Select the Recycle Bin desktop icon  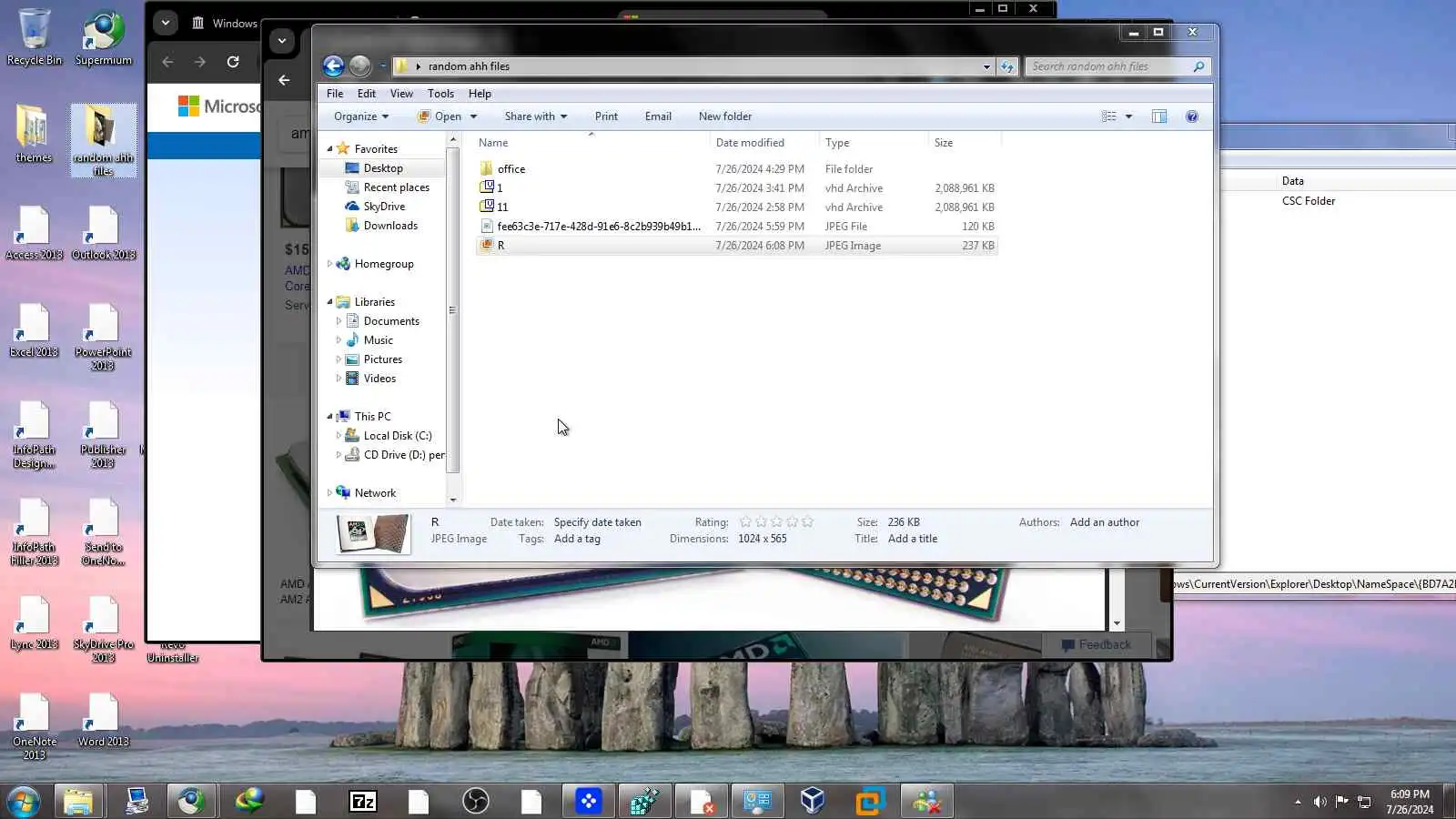pyautogui.click(x=35, y=37)
